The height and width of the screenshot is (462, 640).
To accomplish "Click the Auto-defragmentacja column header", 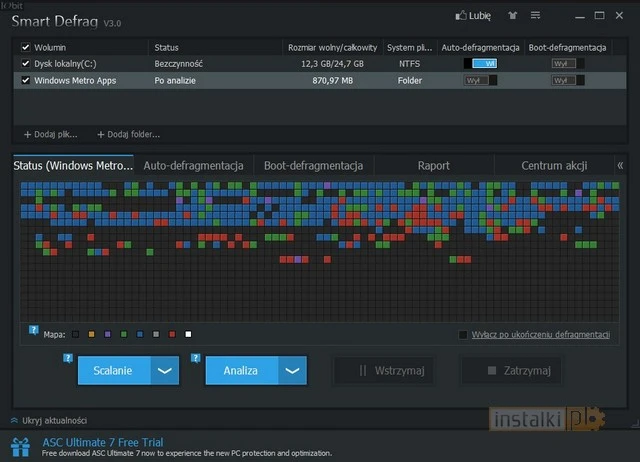I will click(480, 47).
